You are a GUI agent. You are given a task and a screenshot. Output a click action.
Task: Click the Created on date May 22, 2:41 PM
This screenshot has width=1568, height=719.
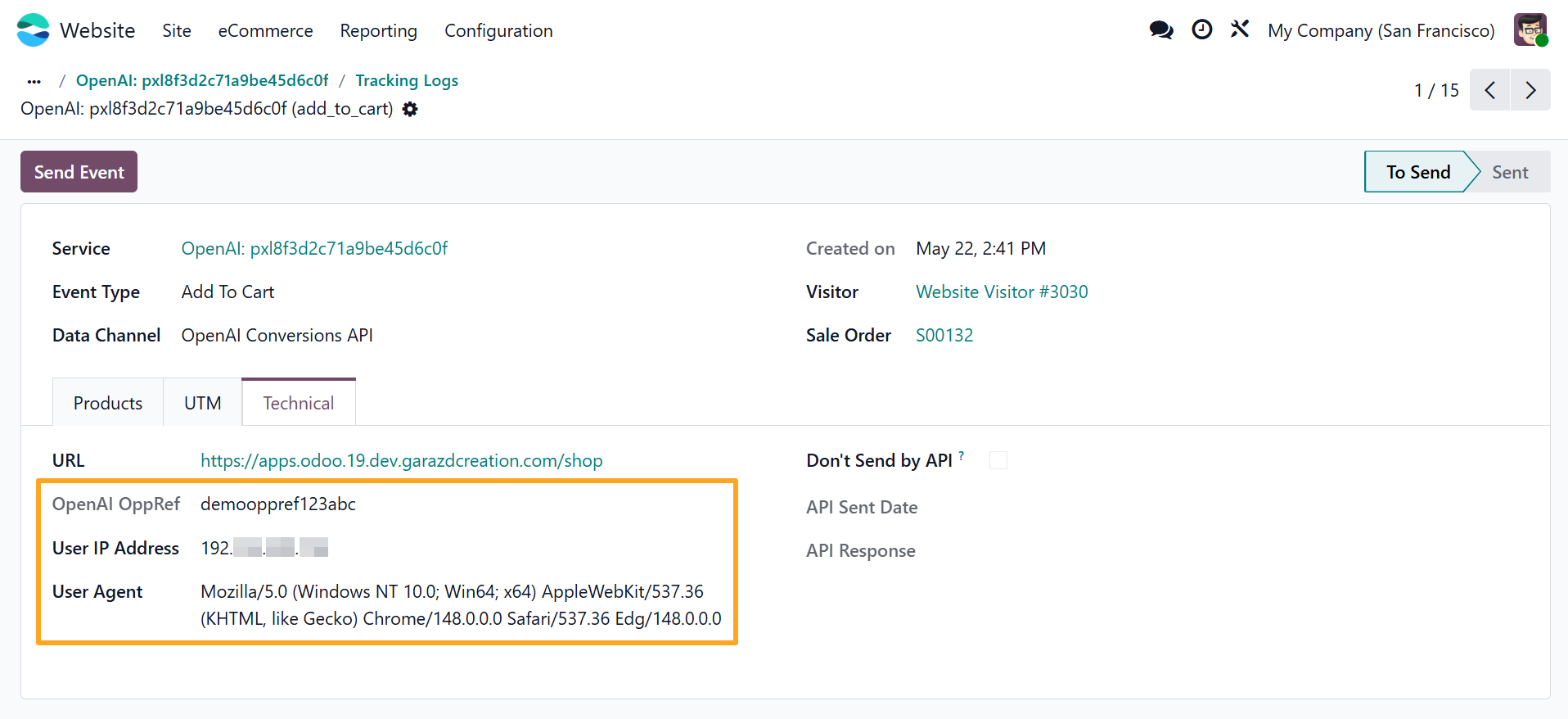[980, 248]
